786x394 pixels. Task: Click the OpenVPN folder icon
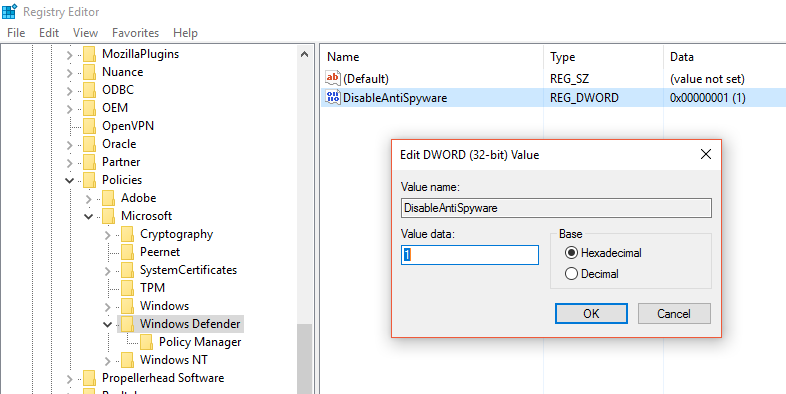pos(89,126)
